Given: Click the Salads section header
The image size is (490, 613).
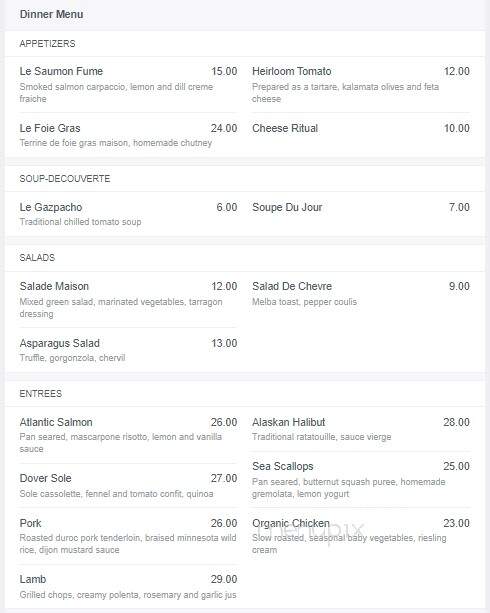Looking at the screenshot, I should point(37,258).
